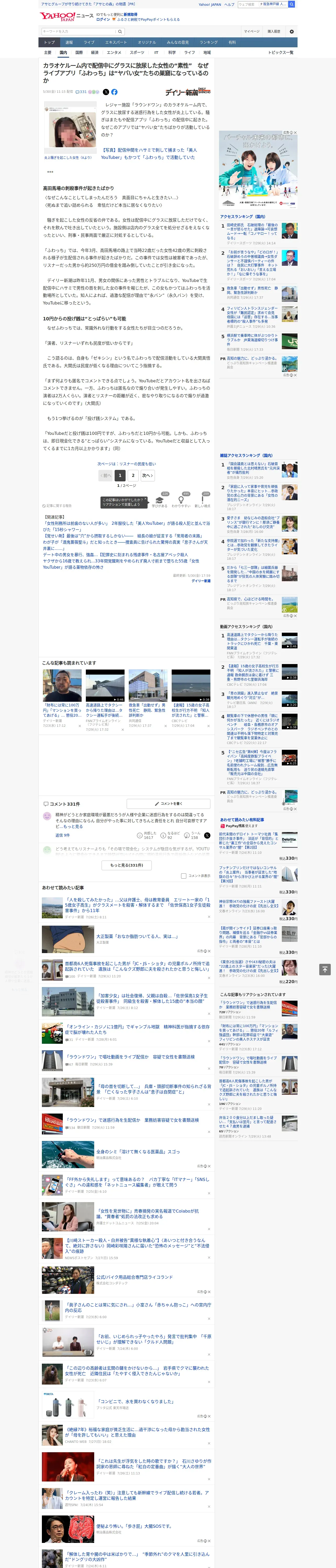
Task: Click 記事に関する報告 report icon link
Action: (57, 506)
